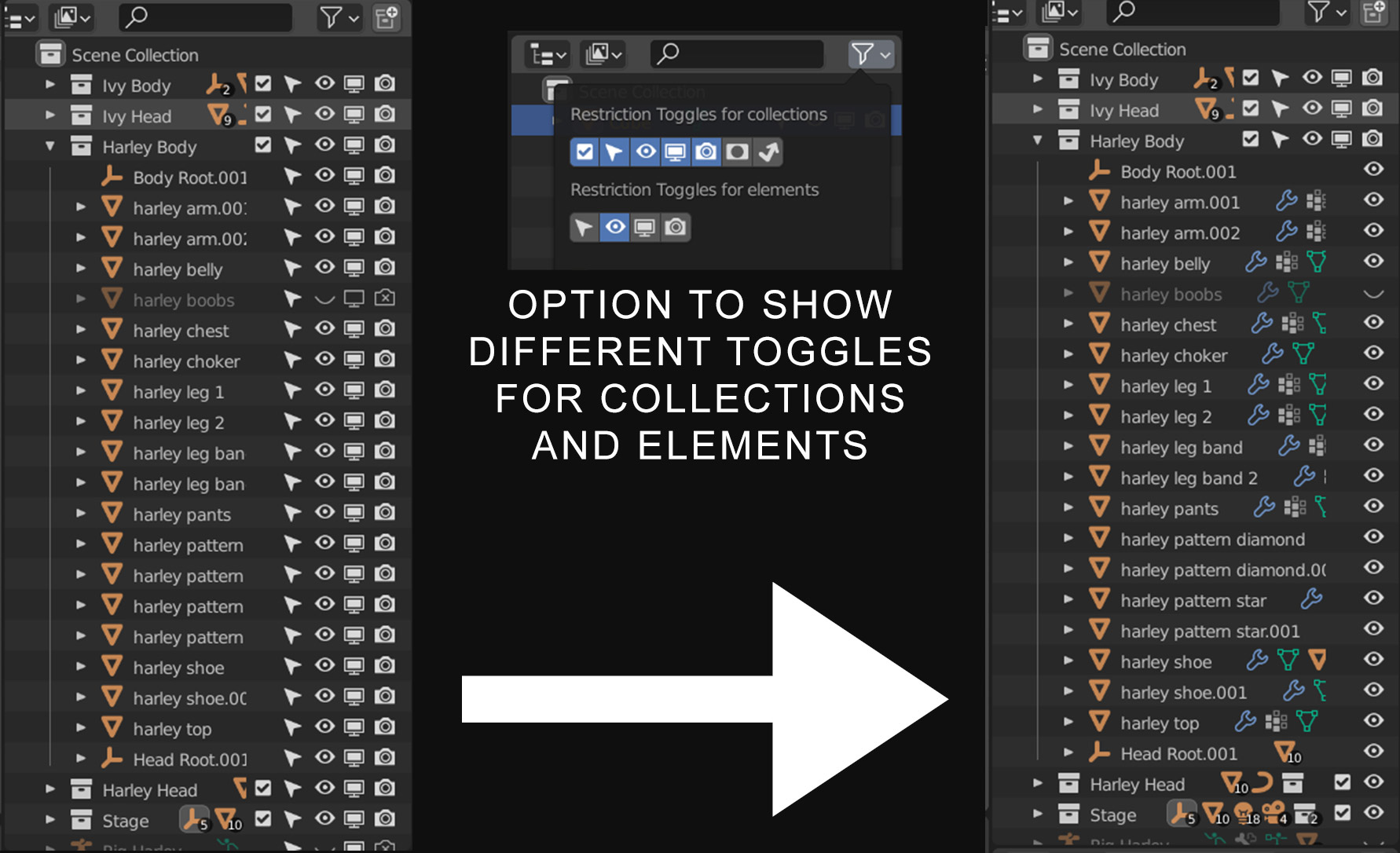Image resolution: width=1400 pixels, height=853 pixels.
Task: Click modifier wrench of harley pattern star
Action: pyautogui.click(x=1310, y=599)
